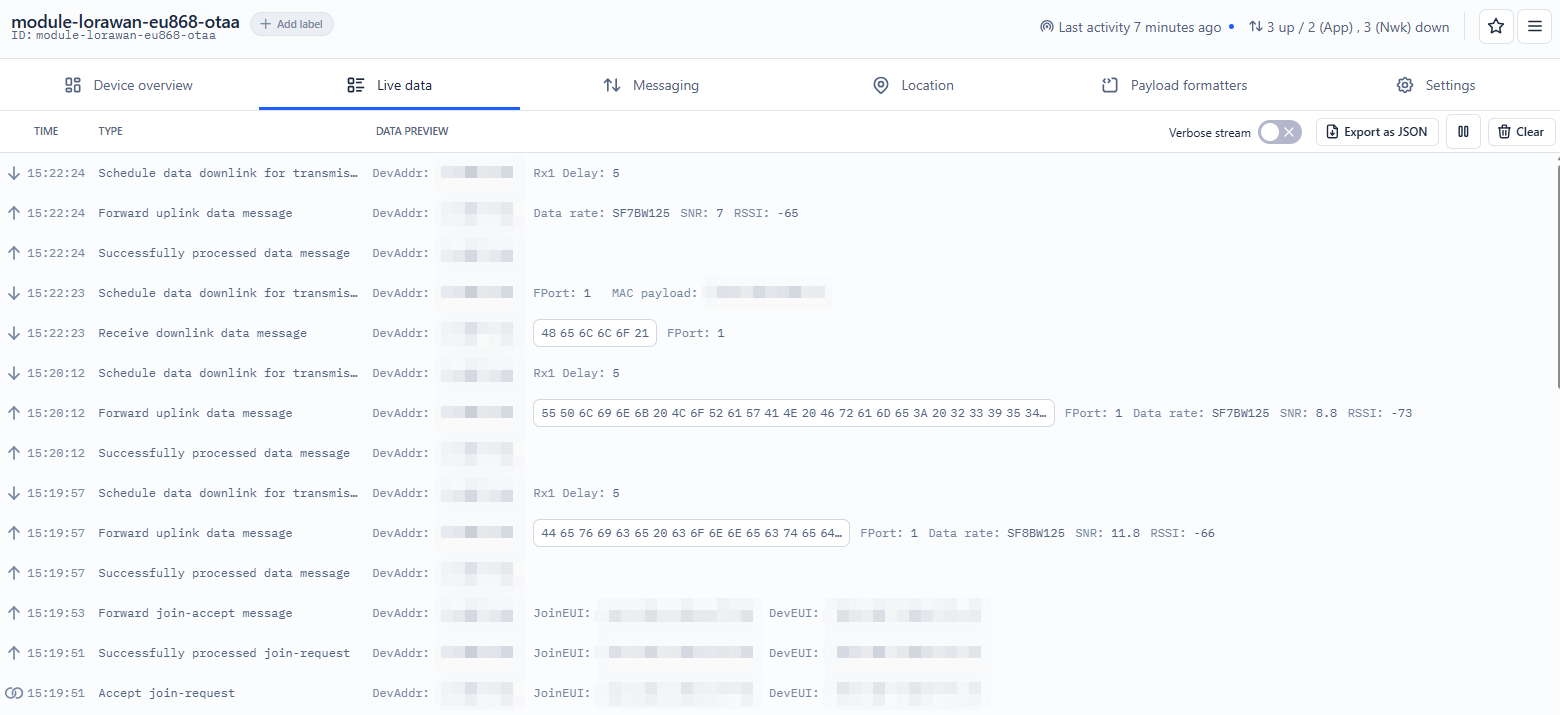Click the Accept join-request link icon
Screen dimensions: 1560x715
[x=14, y=693]
